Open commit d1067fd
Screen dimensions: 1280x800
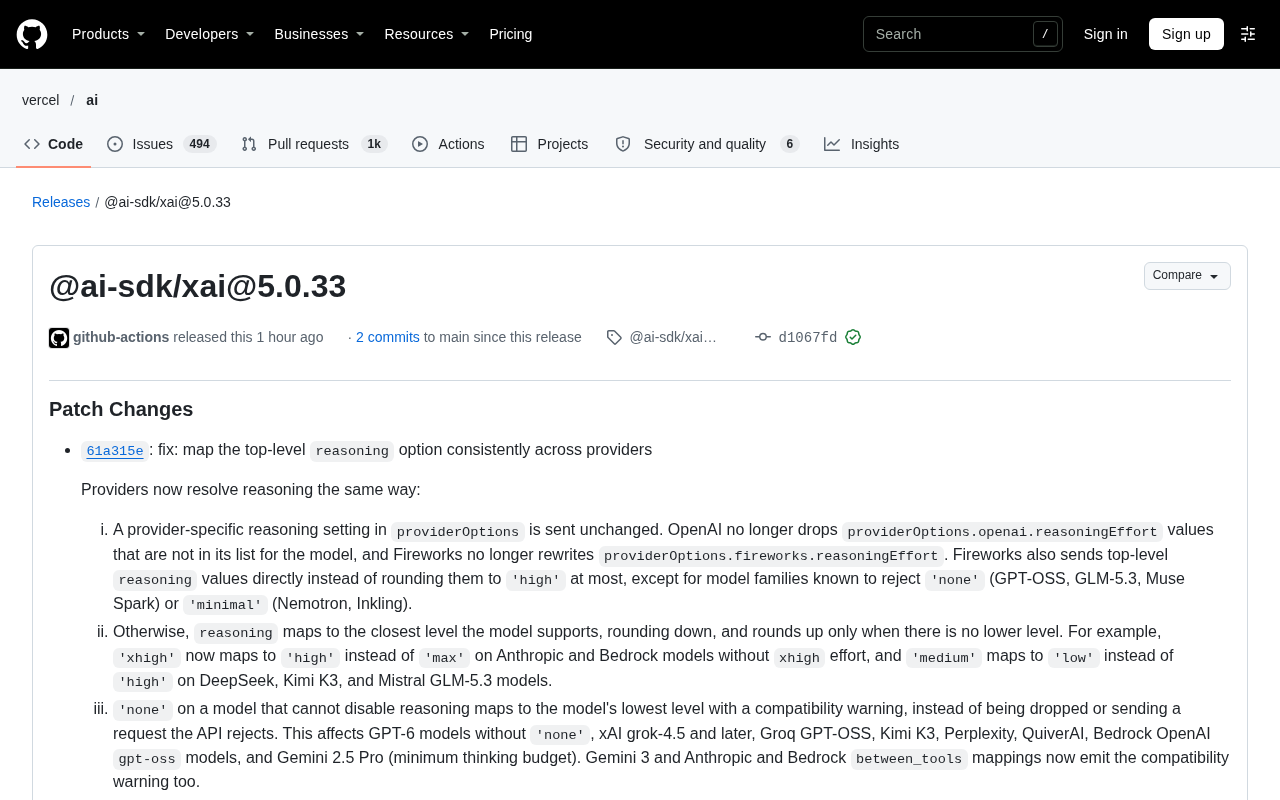808,338
